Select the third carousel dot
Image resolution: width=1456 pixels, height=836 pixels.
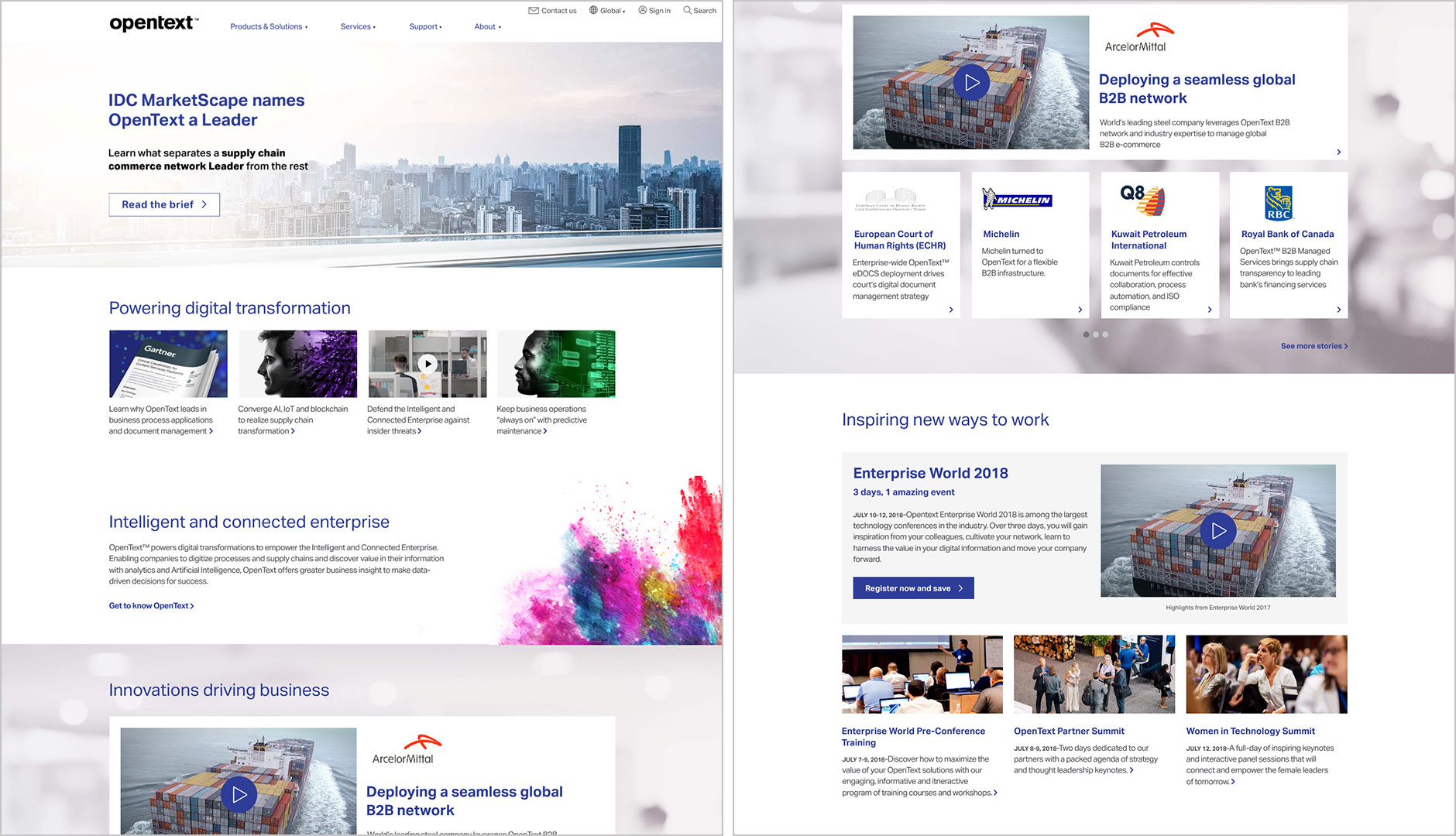tap(1105, 334)
